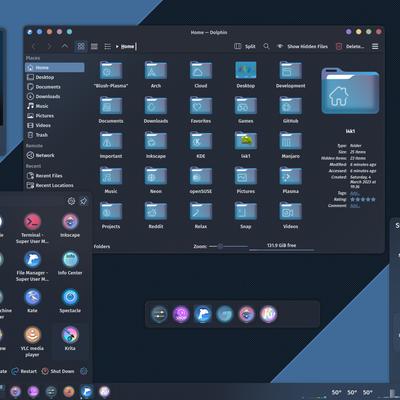Open Recent Files in Places panel

(55, 176)
